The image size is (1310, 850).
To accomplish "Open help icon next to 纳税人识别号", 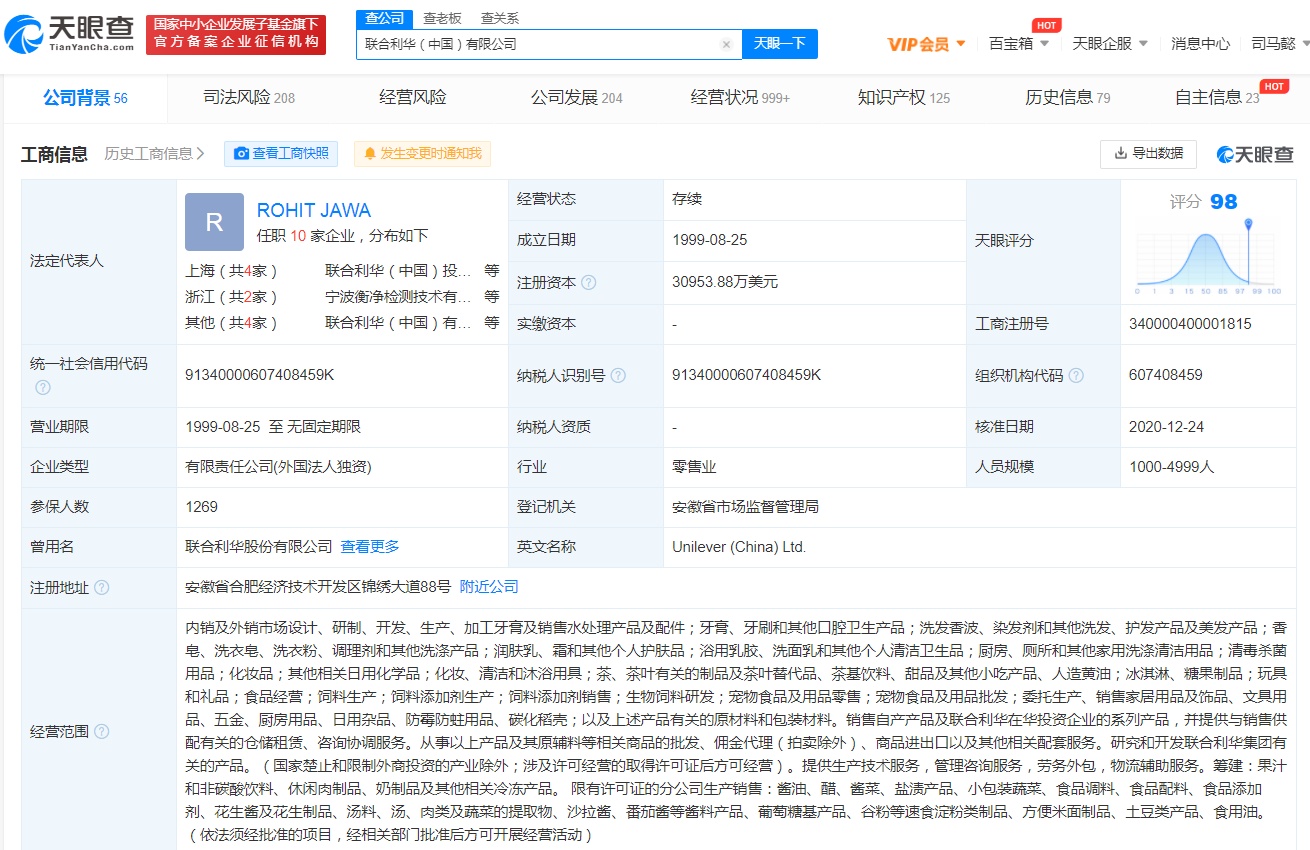I will [x=618, y=375].
